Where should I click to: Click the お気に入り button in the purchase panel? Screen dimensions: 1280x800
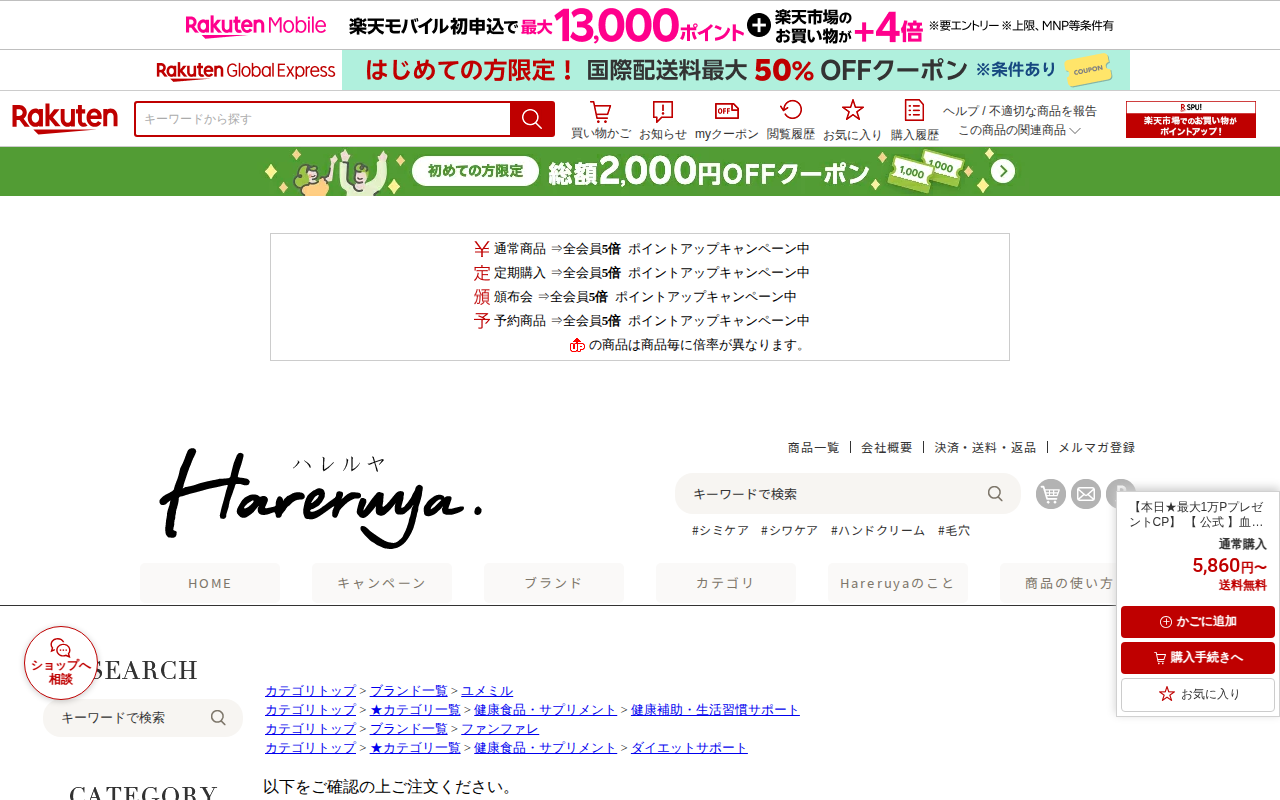tap(1198, 694)
